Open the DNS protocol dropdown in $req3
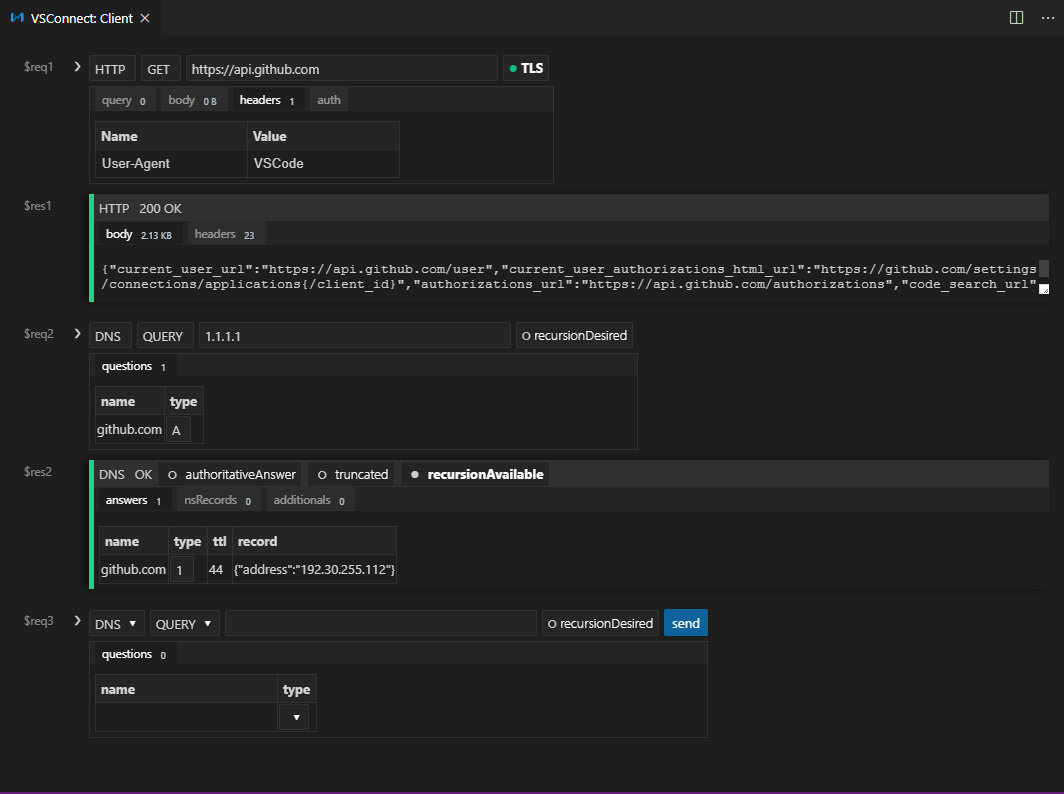The image size is (1064, 794). [x=116, y=622]
